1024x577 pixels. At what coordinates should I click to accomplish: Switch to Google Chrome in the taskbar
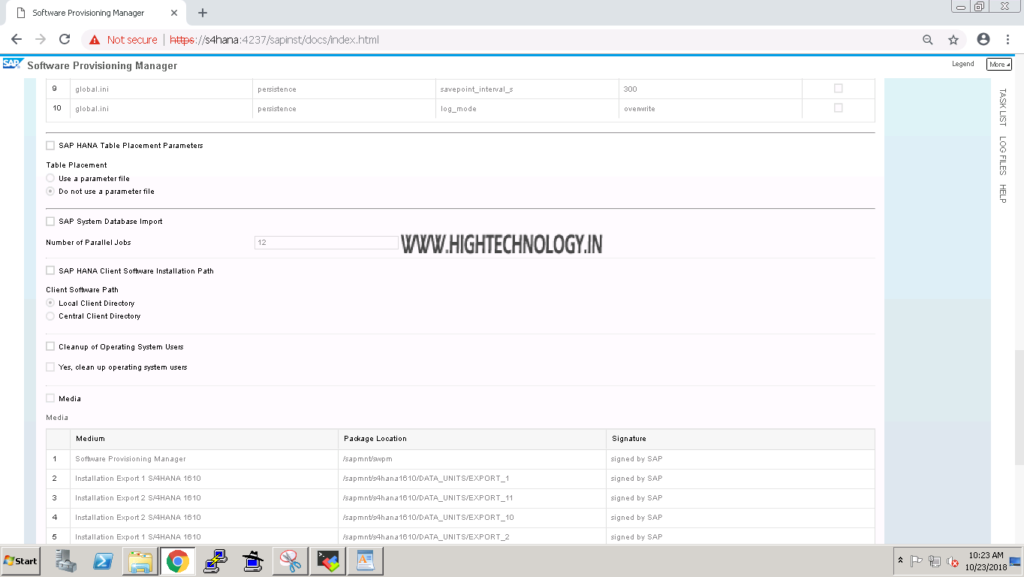pyautogui.click(x=178, y=561)
